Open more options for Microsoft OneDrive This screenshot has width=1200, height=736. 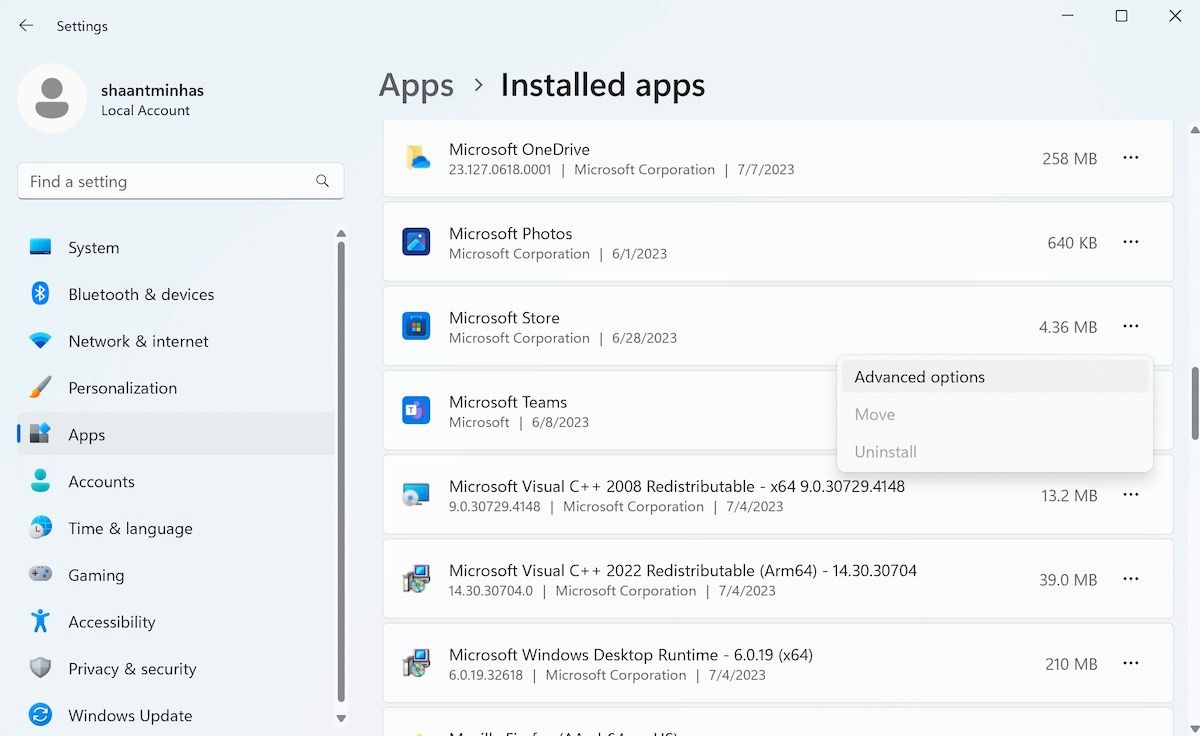pos(1130,158)
